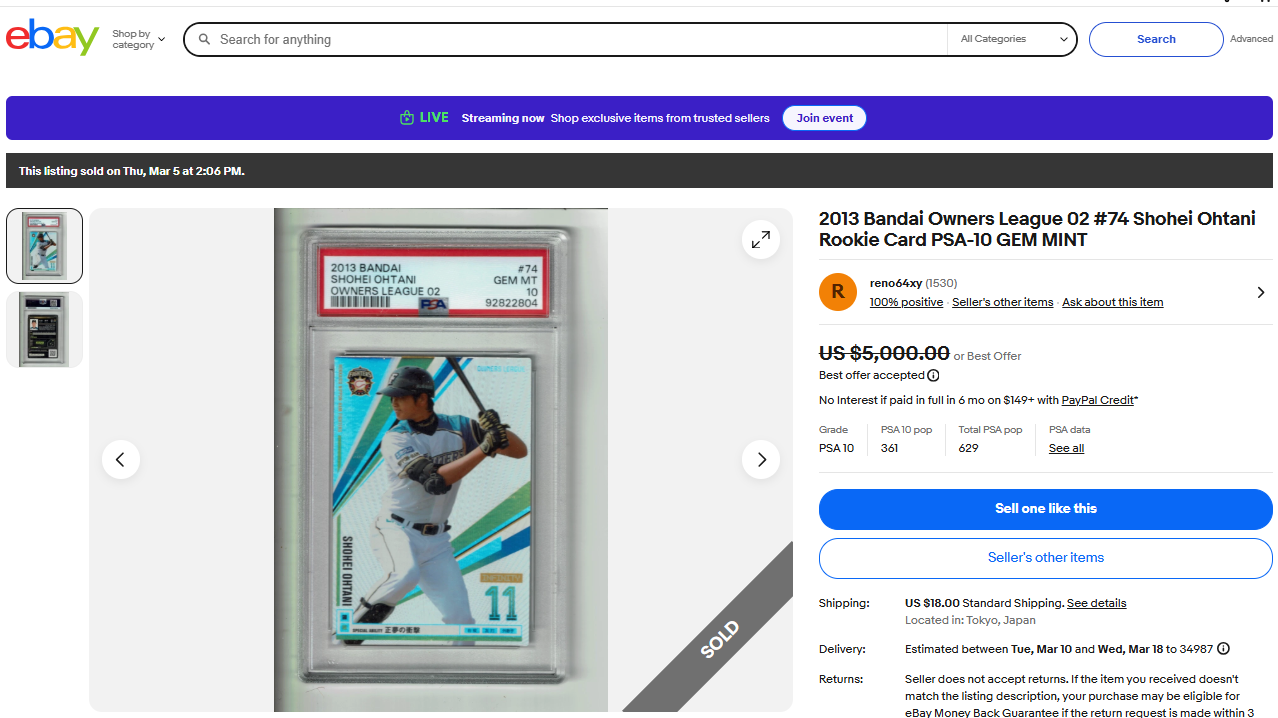Open All Categories combo box
The width and height of the screenshot is (1278, 718).
pos(1012,40)
